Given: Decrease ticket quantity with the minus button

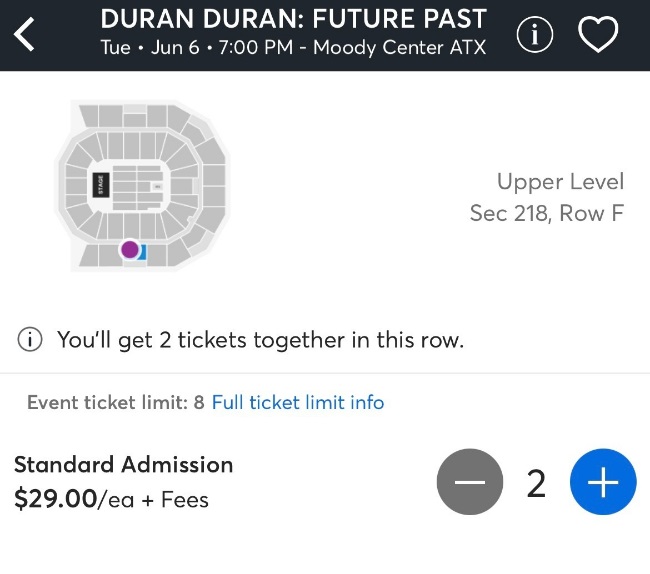Looking at the screenshot, I should click(470, 483).
